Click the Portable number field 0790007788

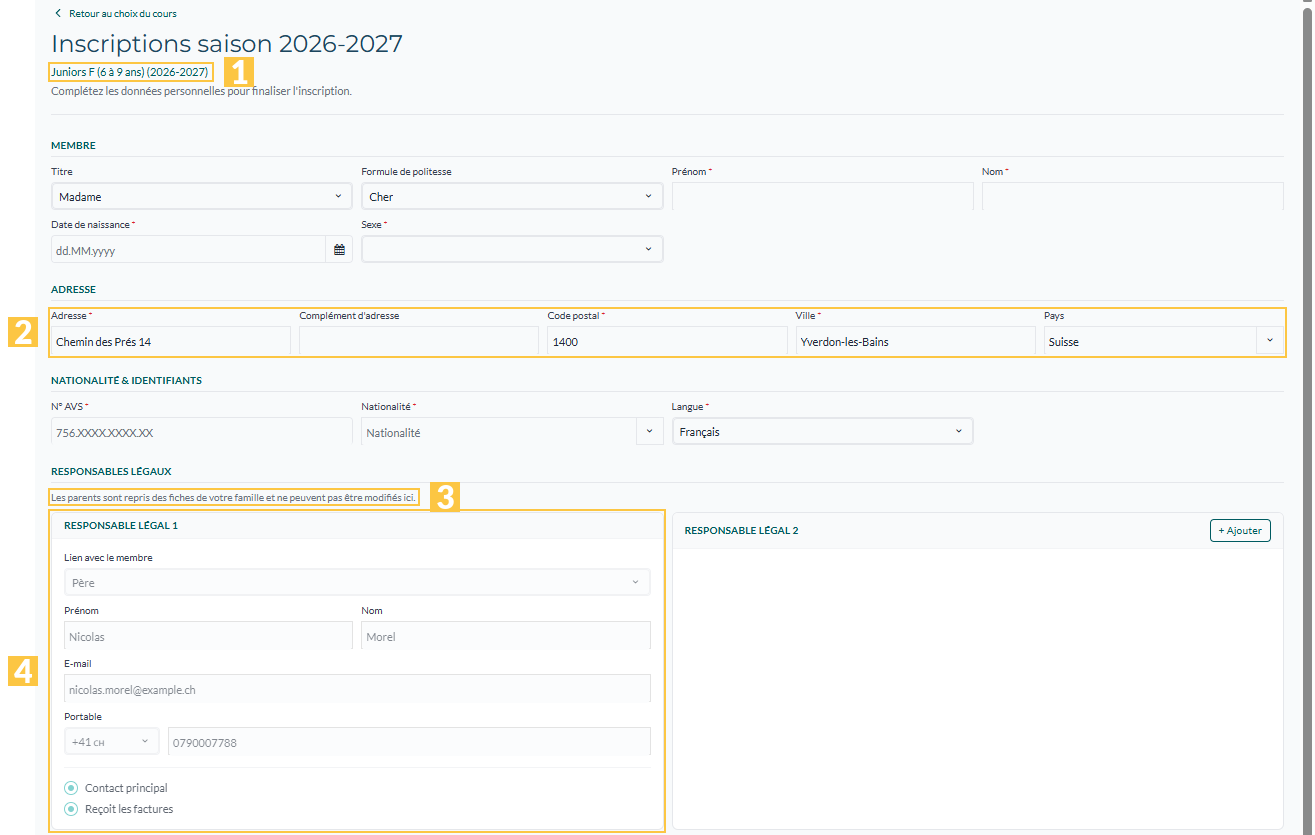pyautogui.click(x=410, y=742)
